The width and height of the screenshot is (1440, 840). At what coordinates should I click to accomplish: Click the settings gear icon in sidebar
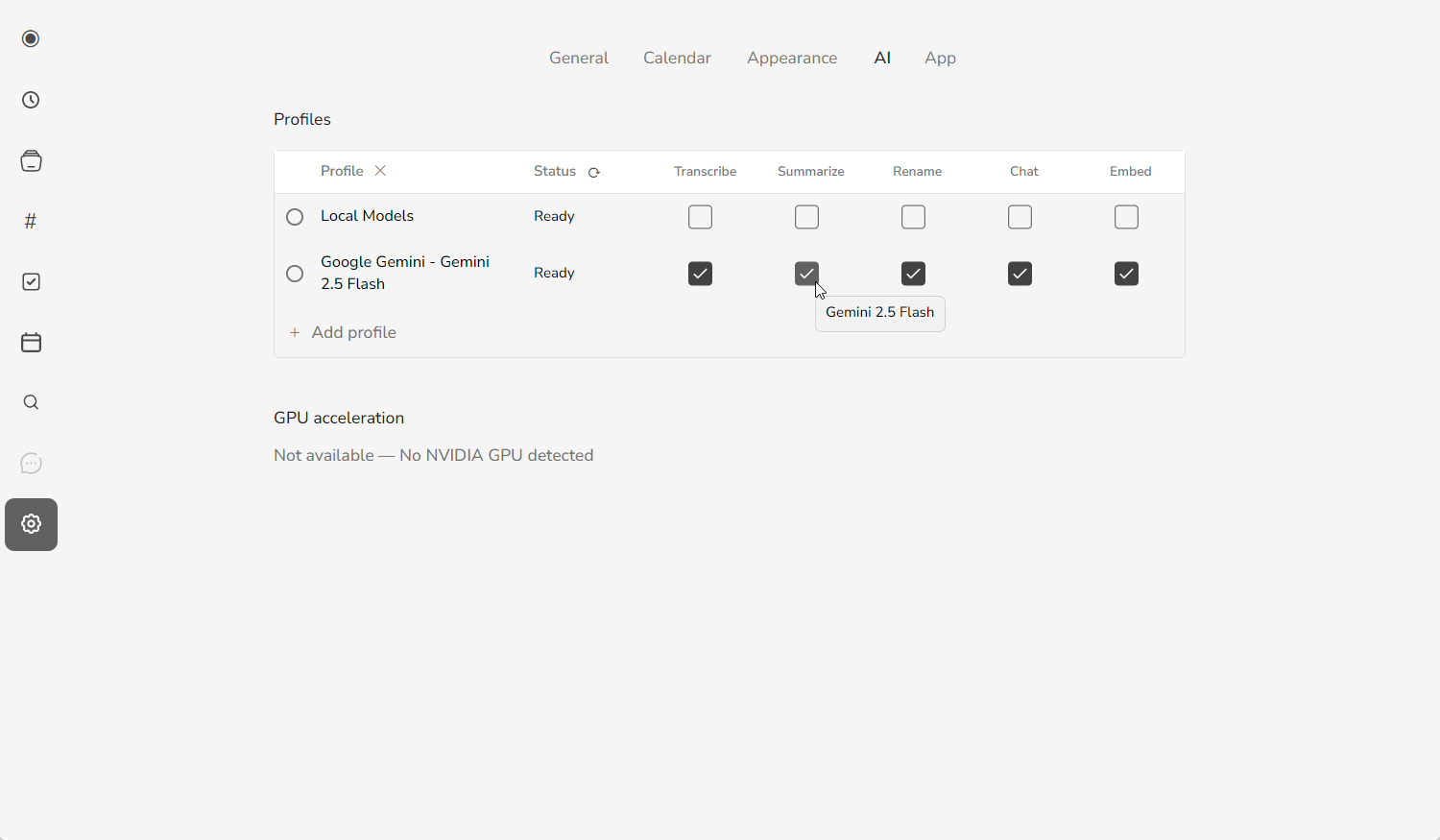point(31,524)
